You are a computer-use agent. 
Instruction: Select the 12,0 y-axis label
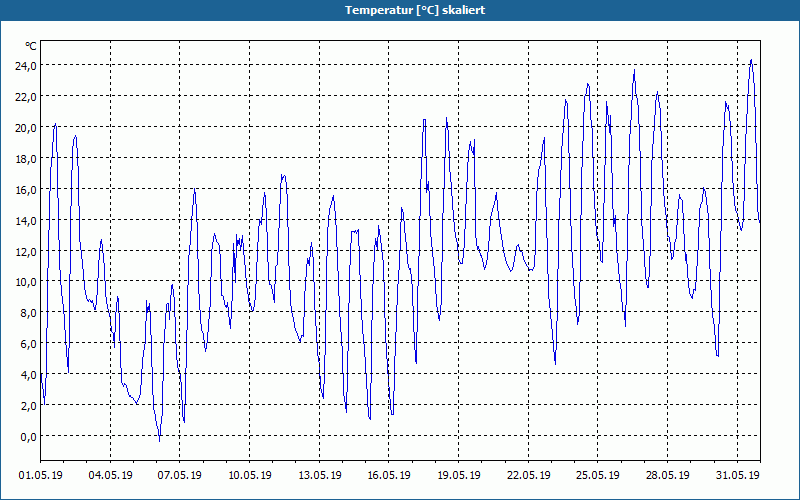[x=26, y=252]
